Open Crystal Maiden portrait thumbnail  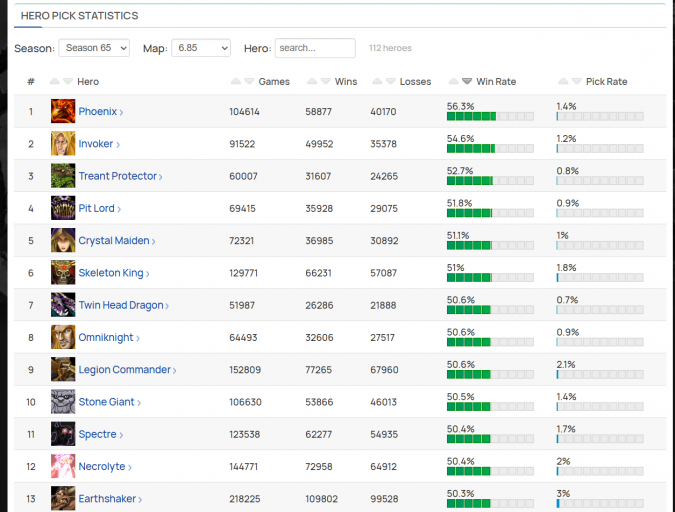click(x=63, y=240)
